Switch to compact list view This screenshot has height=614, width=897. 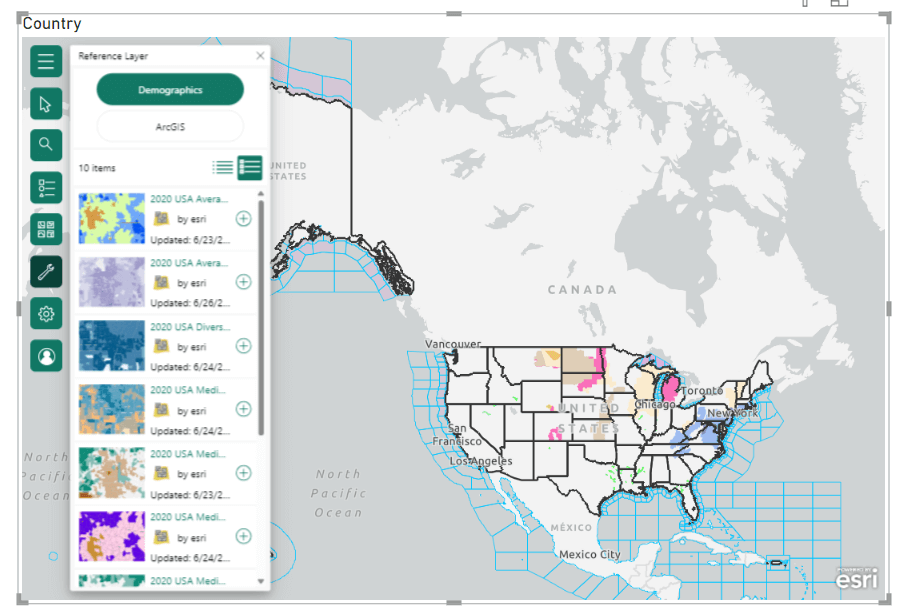(223, 167)
